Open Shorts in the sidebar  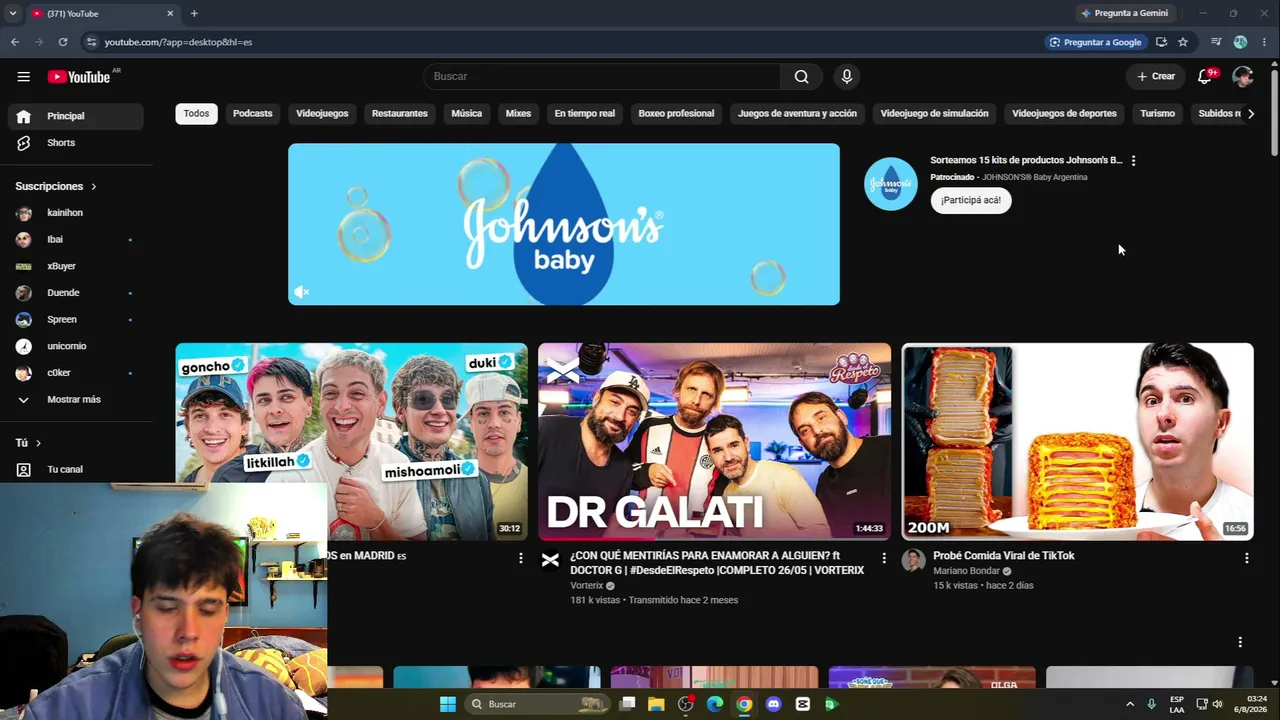(x=76, y=143)
